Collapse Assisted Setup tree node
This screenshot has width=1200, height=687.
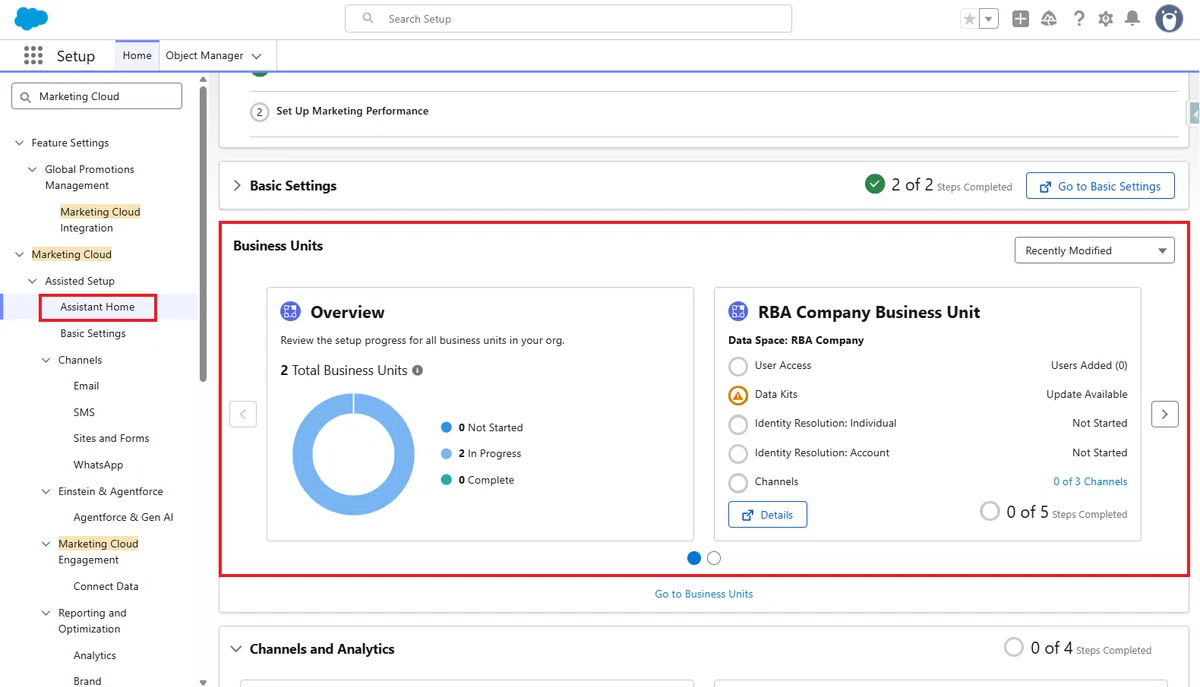(x=33, y=281)
